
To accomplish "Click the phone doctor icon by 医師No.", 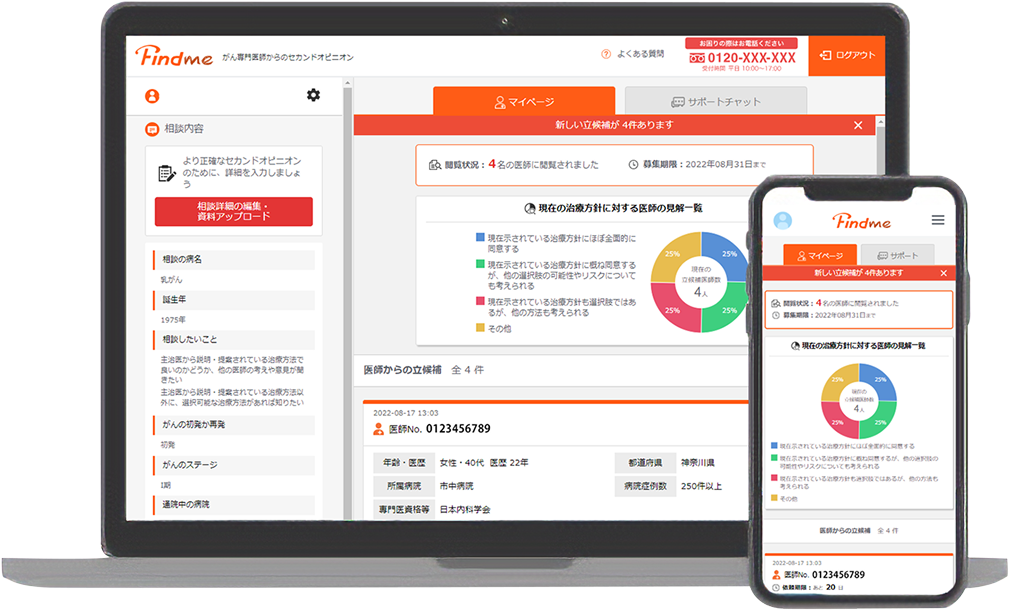I will pos(777,575).
